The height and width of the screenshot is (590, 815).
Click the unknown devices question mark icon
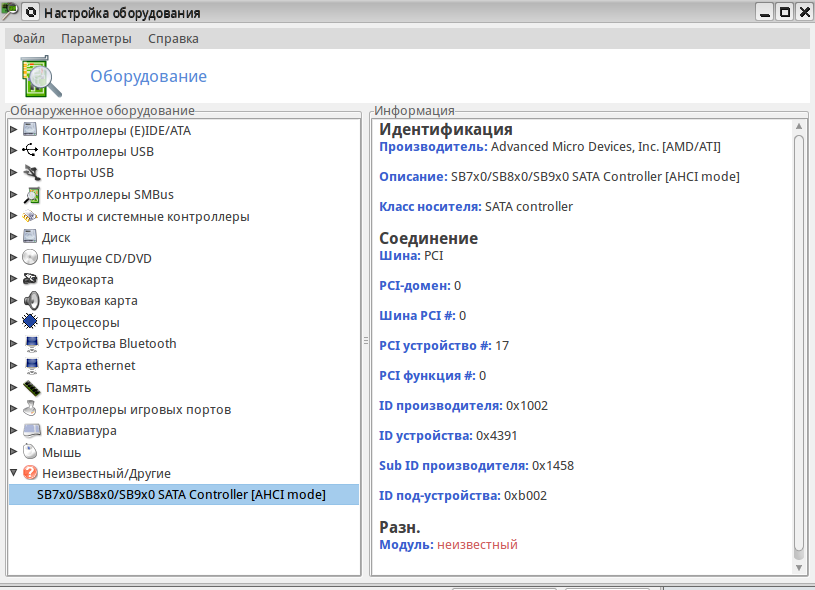click(30, 473)
